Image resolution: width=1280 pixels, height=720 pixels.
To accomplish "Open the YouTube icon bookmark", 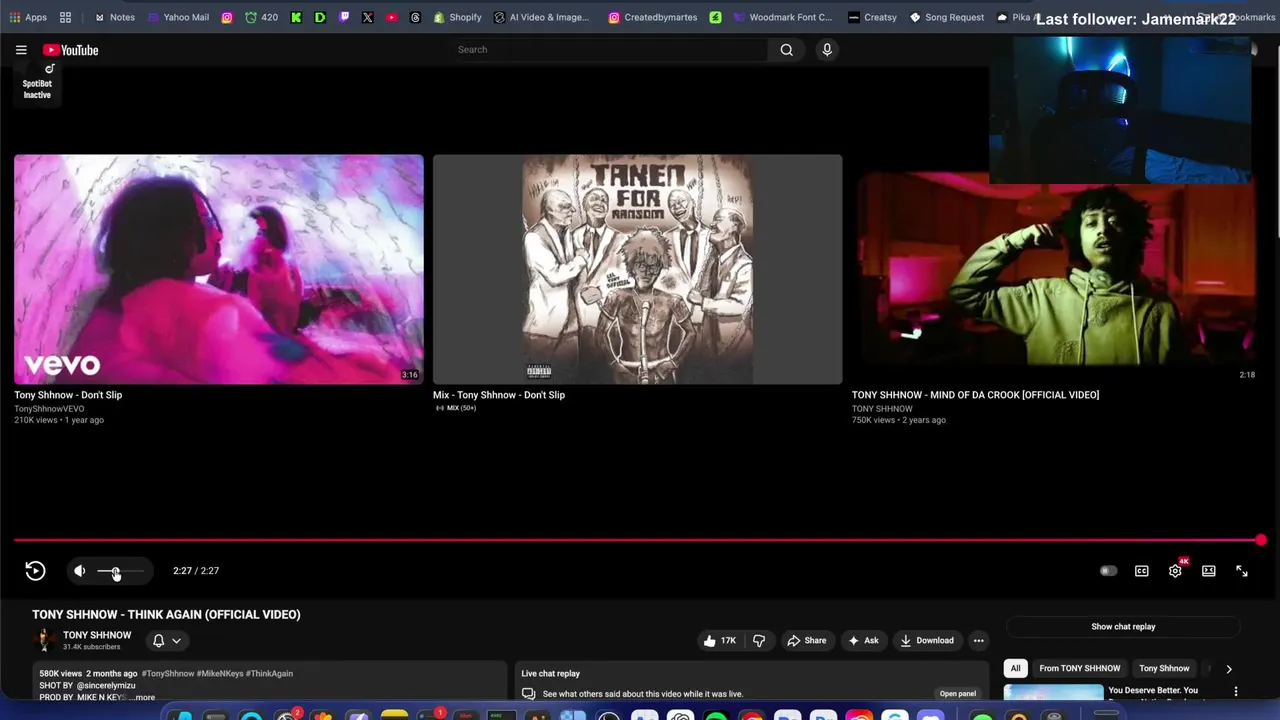I will pyautogui.click(x=391, y=17).
